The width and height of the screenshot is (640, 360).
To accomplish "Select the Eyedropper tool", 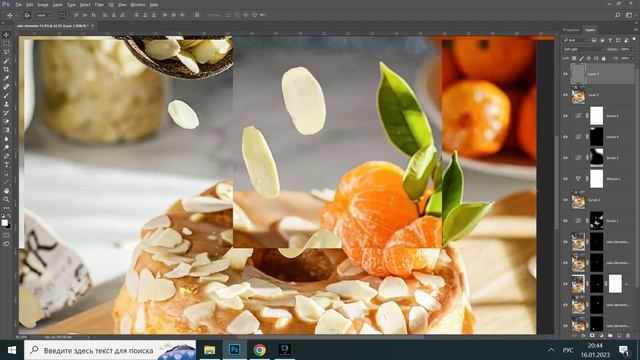I will coord(6,78).
